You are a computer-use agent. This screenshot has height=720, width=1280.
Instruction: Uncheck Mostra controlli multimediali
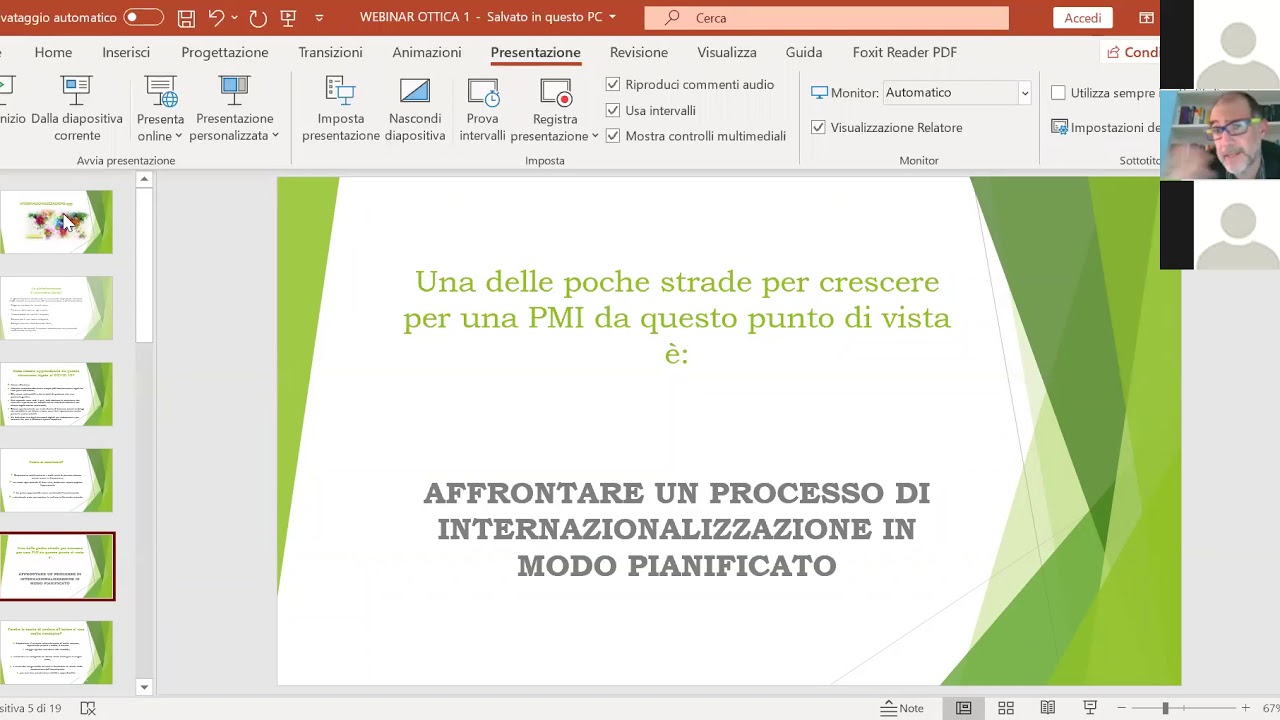[613, 136]
